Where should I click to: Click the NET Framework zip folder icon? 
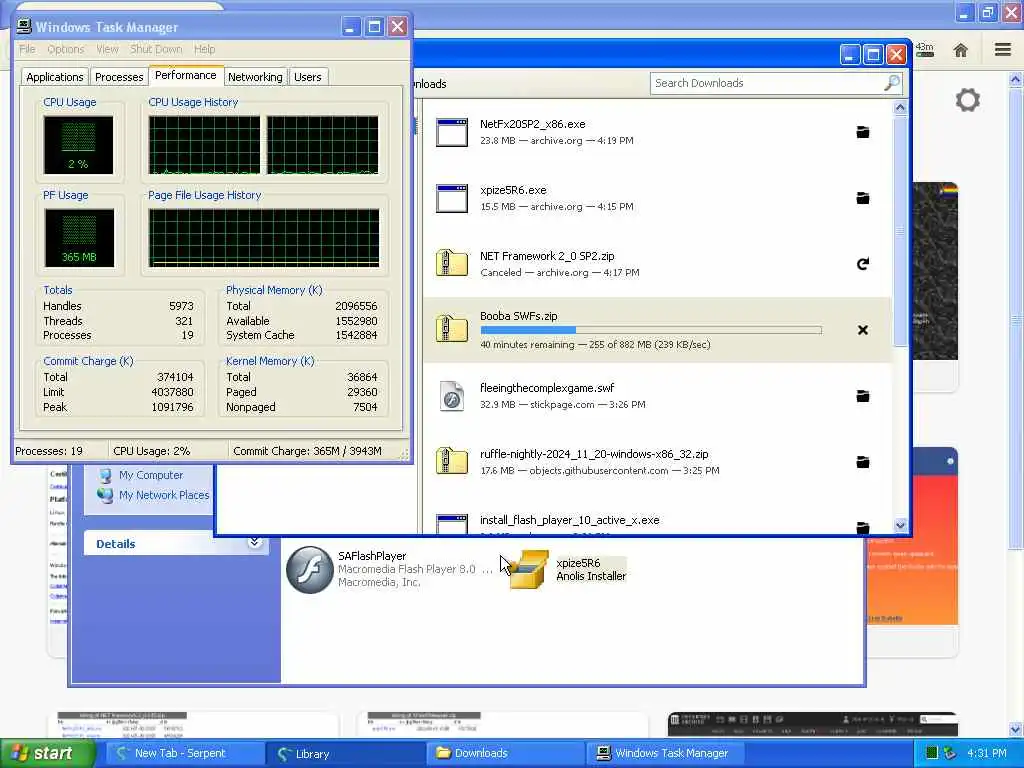(452, 263)
